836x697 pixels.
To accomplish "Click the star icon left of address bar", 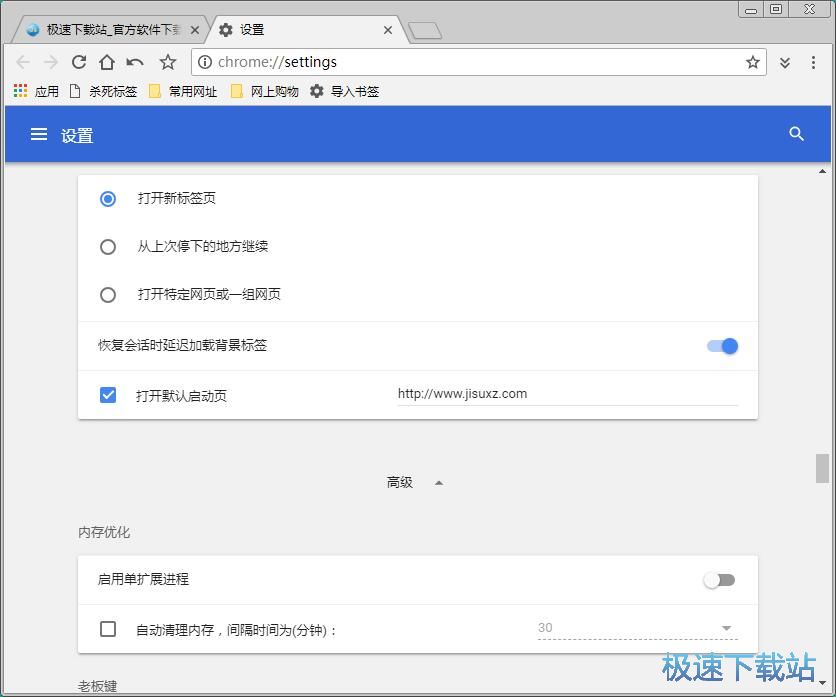I will 168,62.
